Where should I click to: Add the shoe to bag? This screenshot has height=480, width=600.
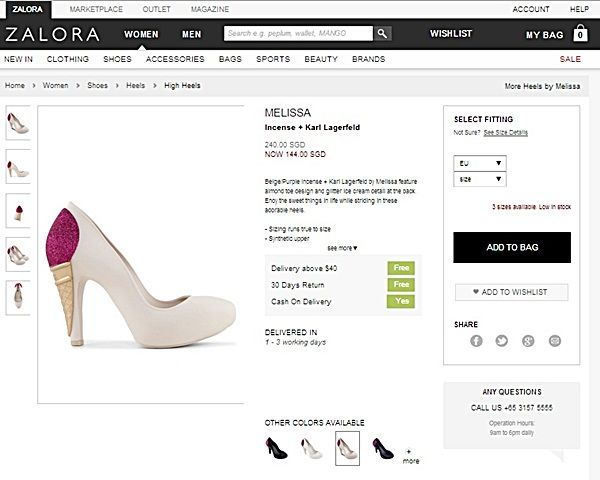(512, 247)
